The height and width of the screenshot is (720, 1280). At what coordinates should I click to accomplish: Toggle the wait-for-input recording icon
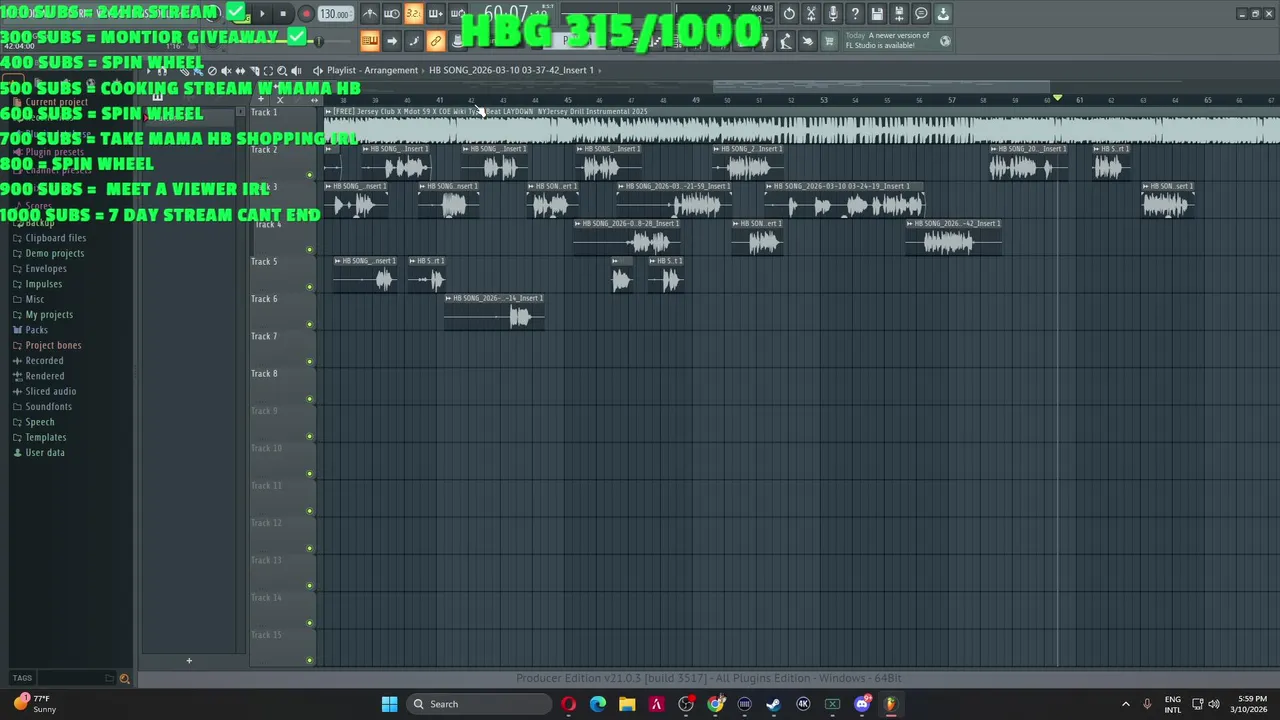tap(392, 14)
